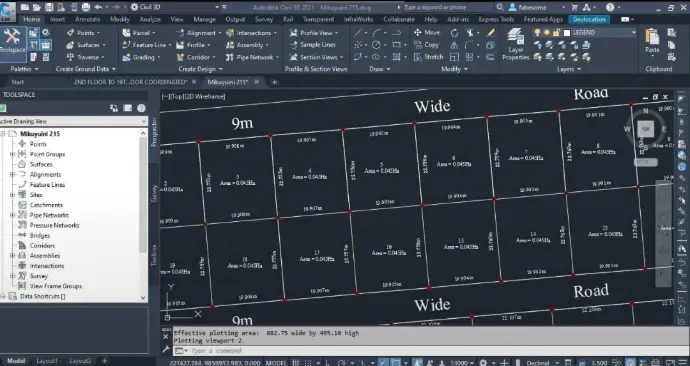Screen dimensions: 690x366
Task: Expand the Sites tree node
Action: click(12, 195)
